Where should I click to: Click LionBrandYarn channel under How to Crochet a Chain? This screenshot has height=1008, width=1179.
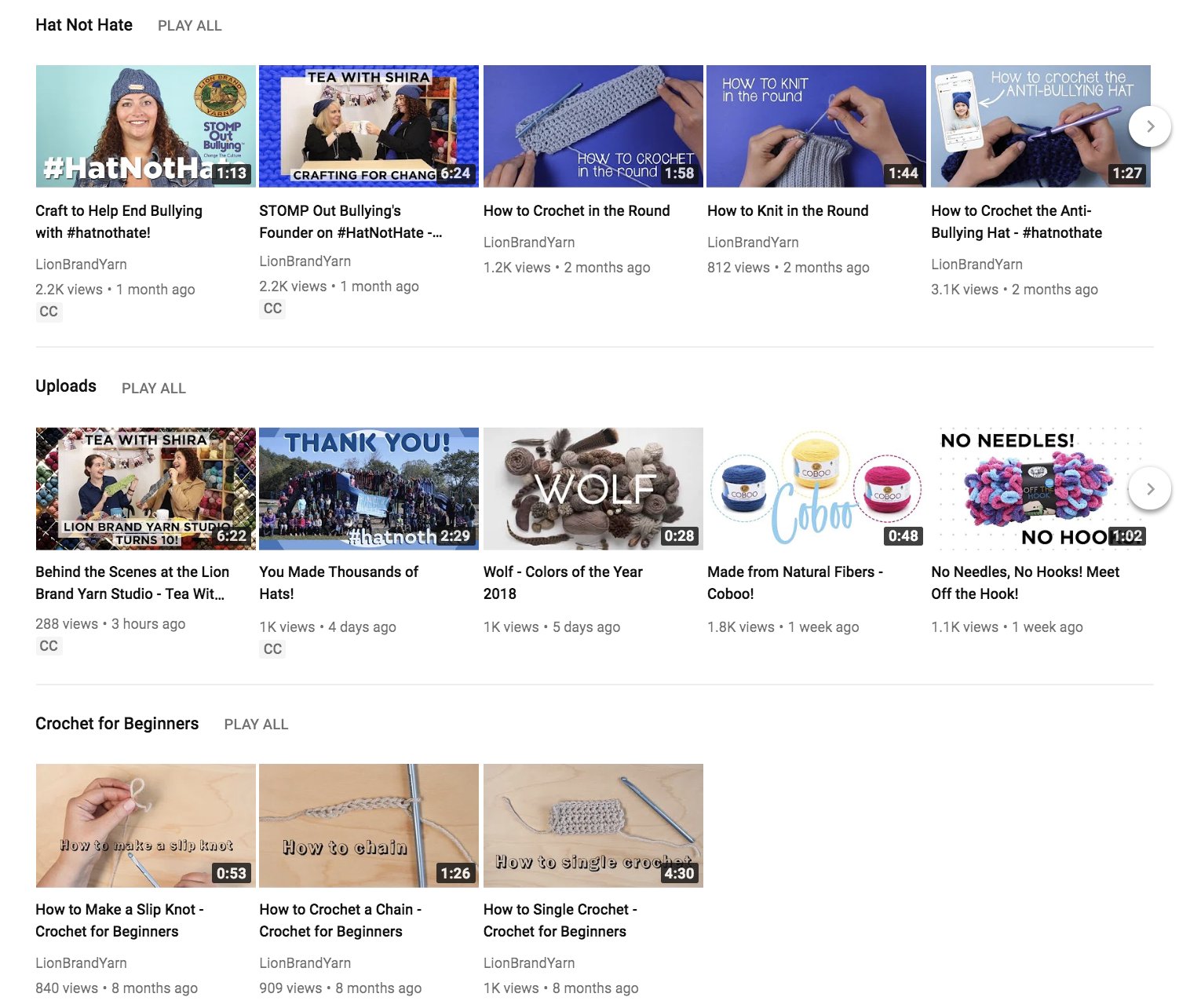coord(305,963)
